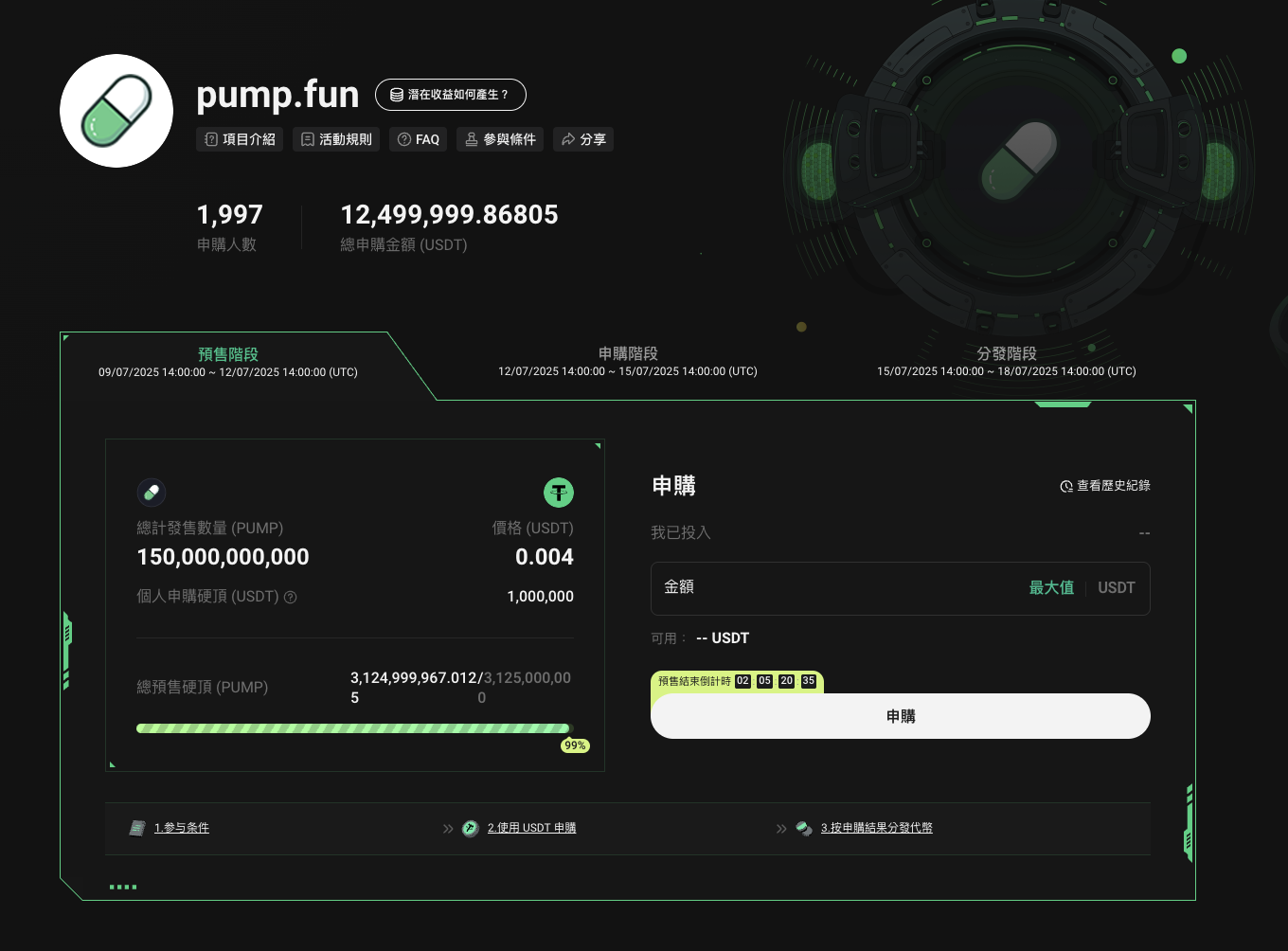Click the 3,124,999,967.0125 sold amount
This screenshot has height=951, width=1288.
(x=414, y=688)
